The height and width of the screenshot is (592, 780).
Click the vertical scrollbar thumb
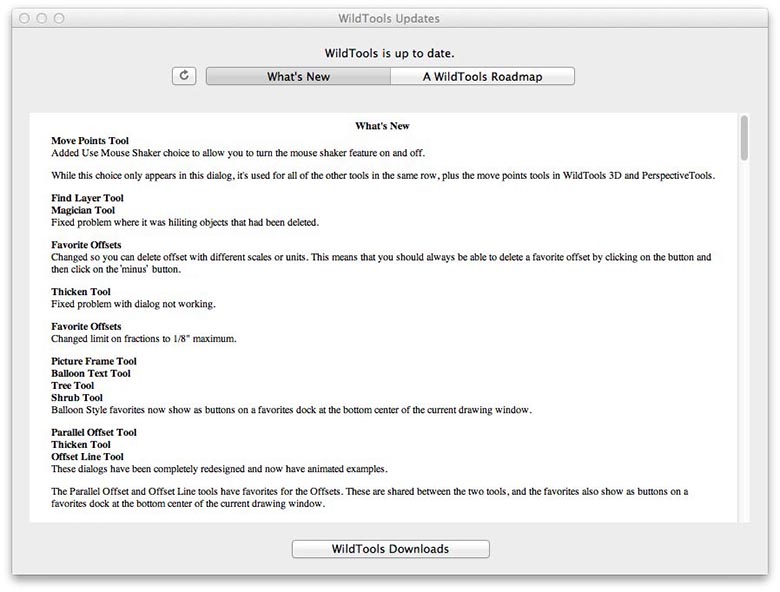[x=744, y=138]
